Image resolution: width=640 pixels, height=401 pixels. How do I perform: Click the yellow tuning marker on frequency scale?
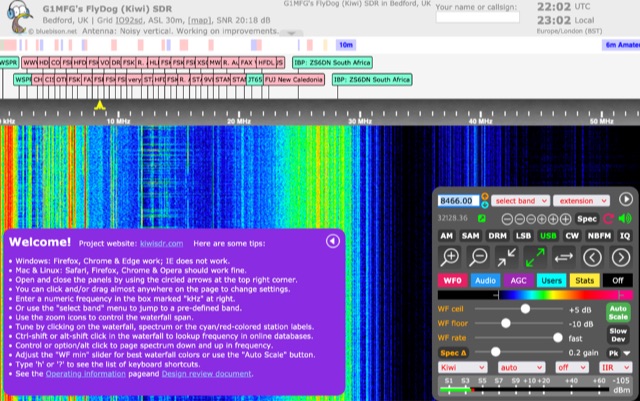click(100, 105)
